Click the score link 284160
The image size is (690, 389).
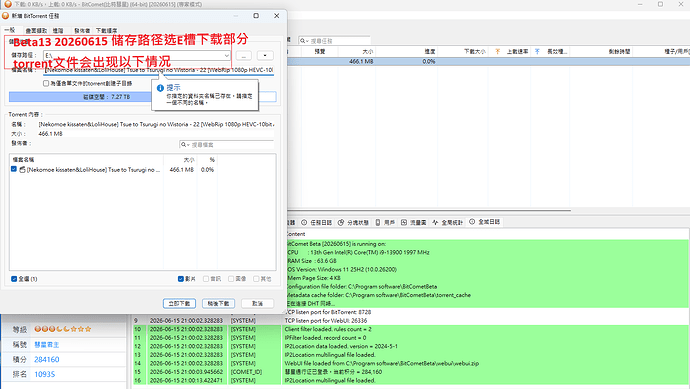tap(47, 360)
